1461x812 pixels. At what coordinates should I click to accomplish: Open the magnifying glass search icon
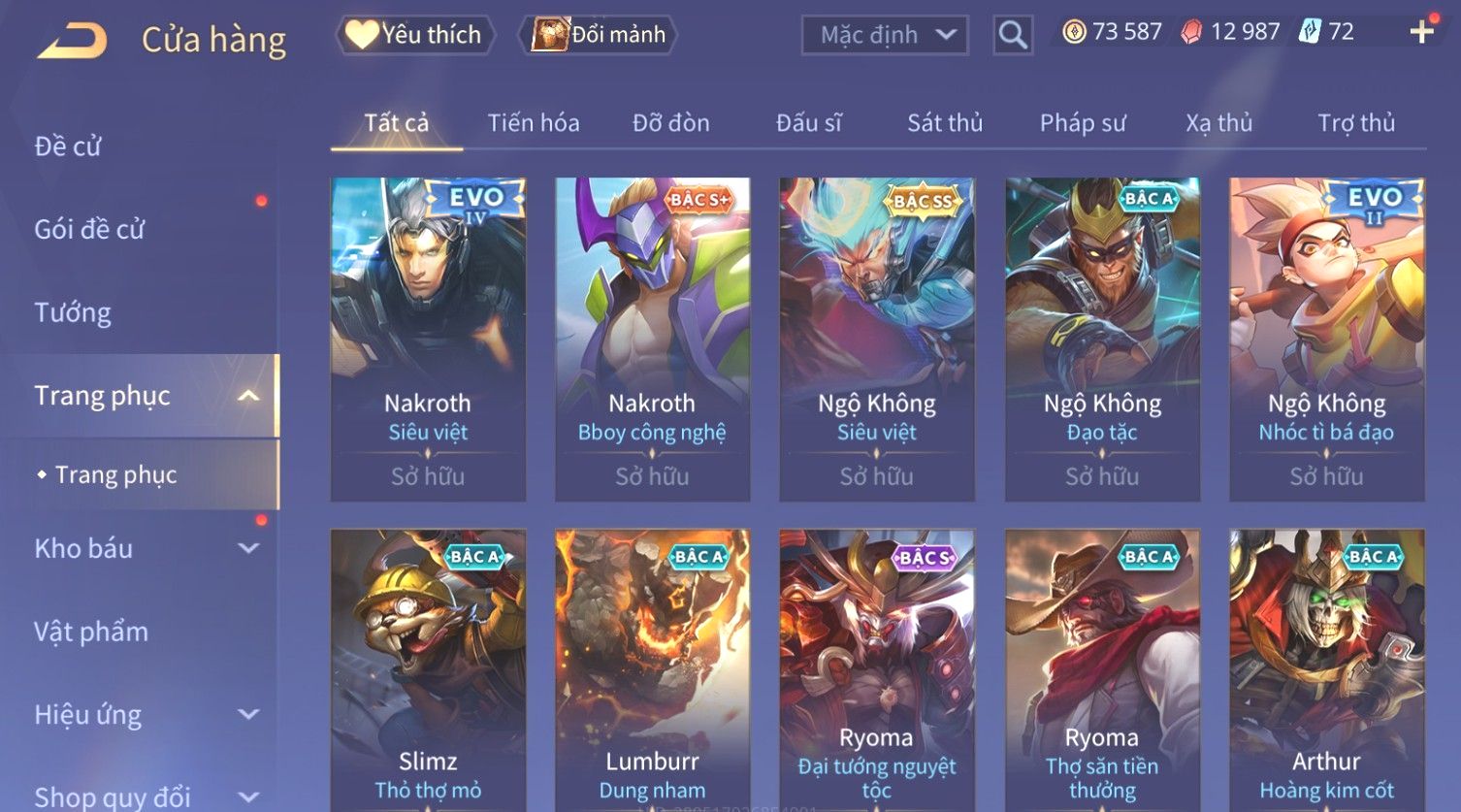1013,35
